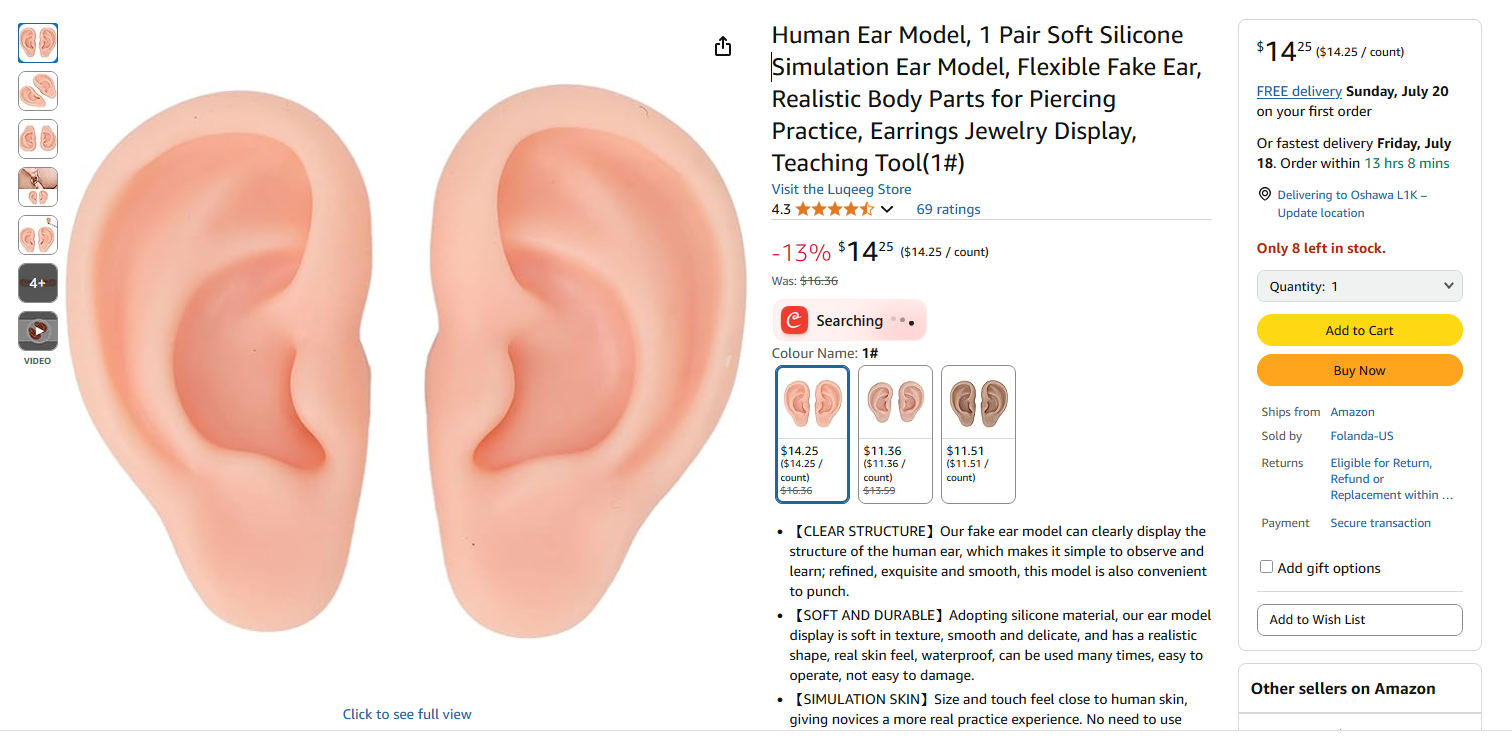
Task: Click the location pin icon by delivery address
Action: tap(1264, 195)
